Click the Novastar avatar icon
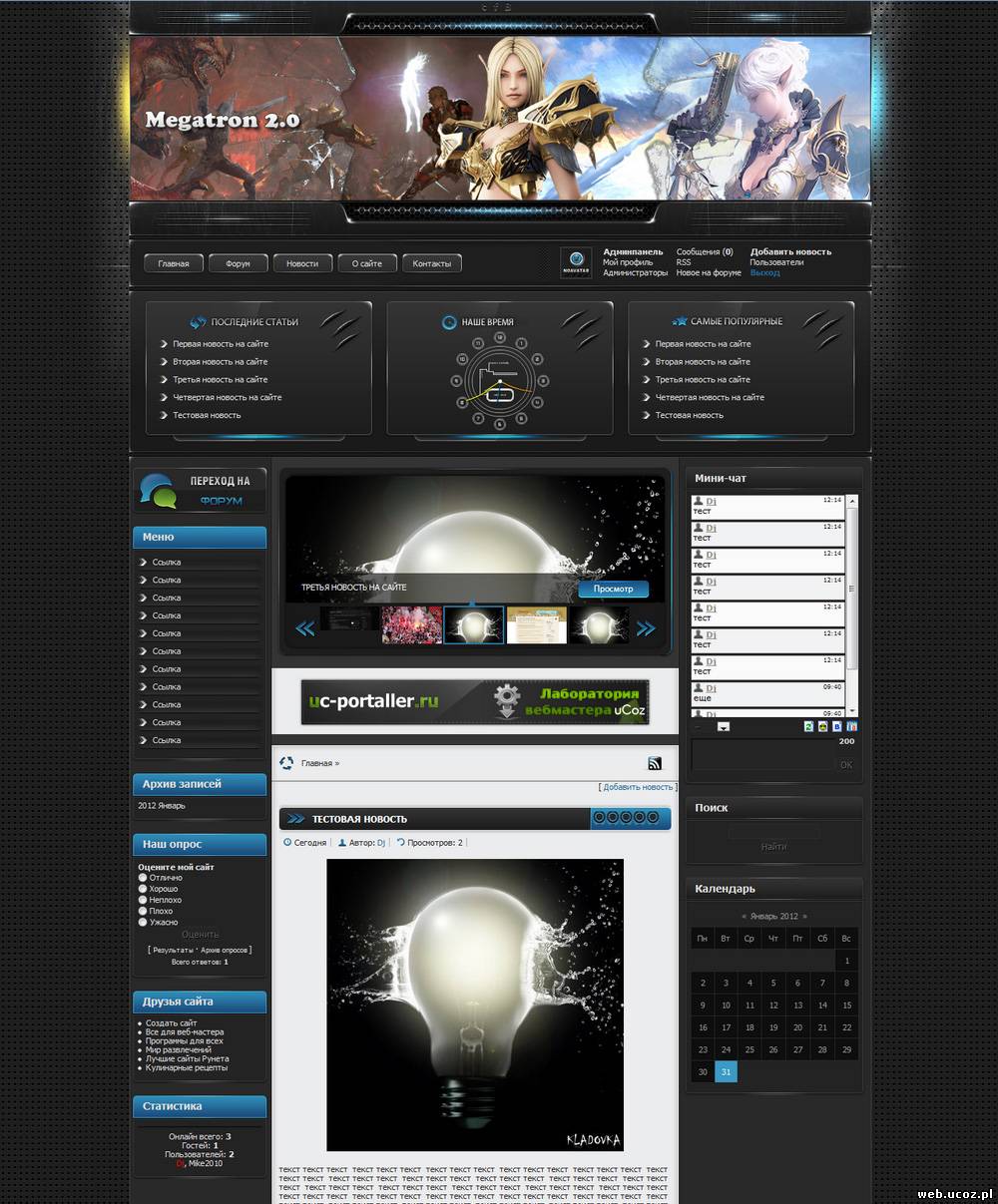This screenshot has height=1204, width=998. (x=576, y=262)
